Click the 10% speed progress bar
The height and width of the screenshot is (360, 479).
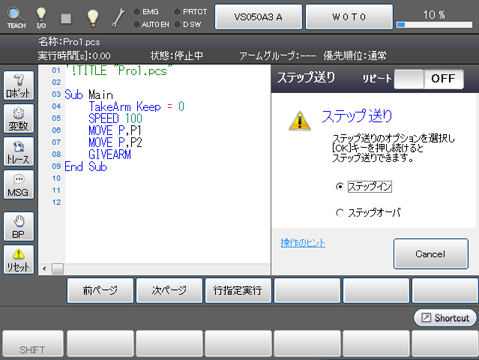434,25
